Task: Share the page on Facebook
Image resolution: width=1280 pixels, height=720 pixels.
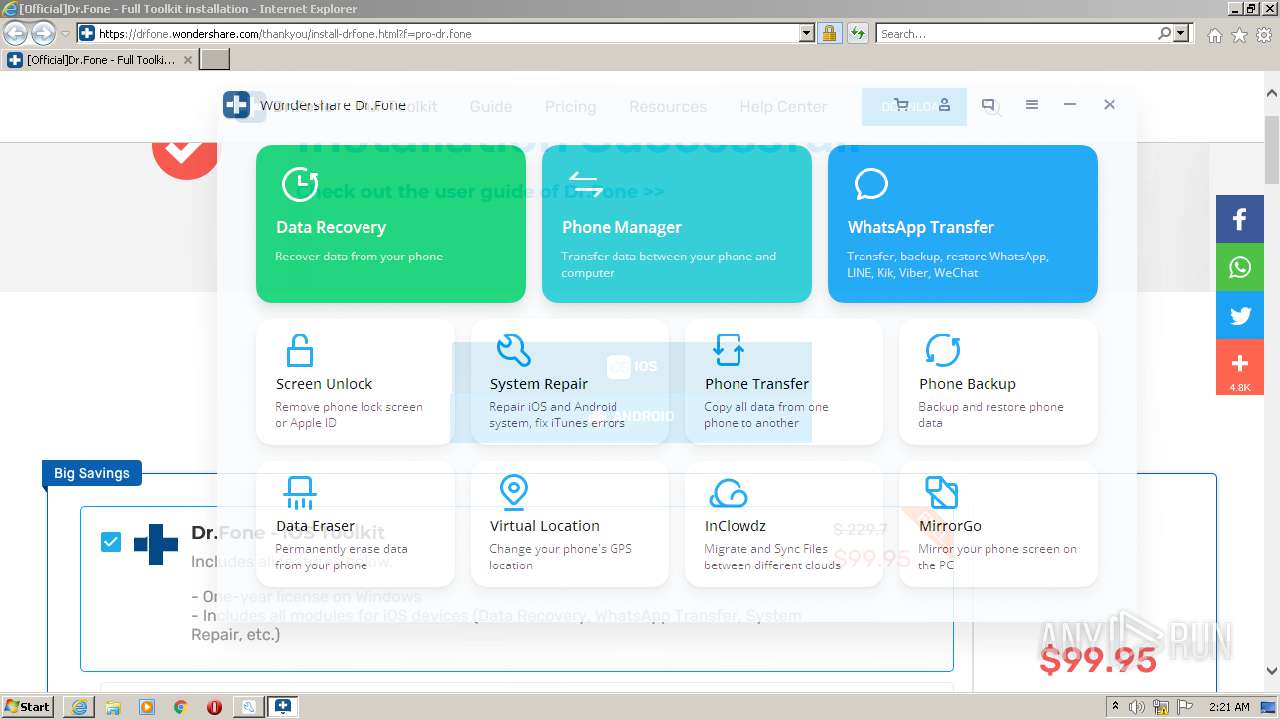Action: point(1240,219)
